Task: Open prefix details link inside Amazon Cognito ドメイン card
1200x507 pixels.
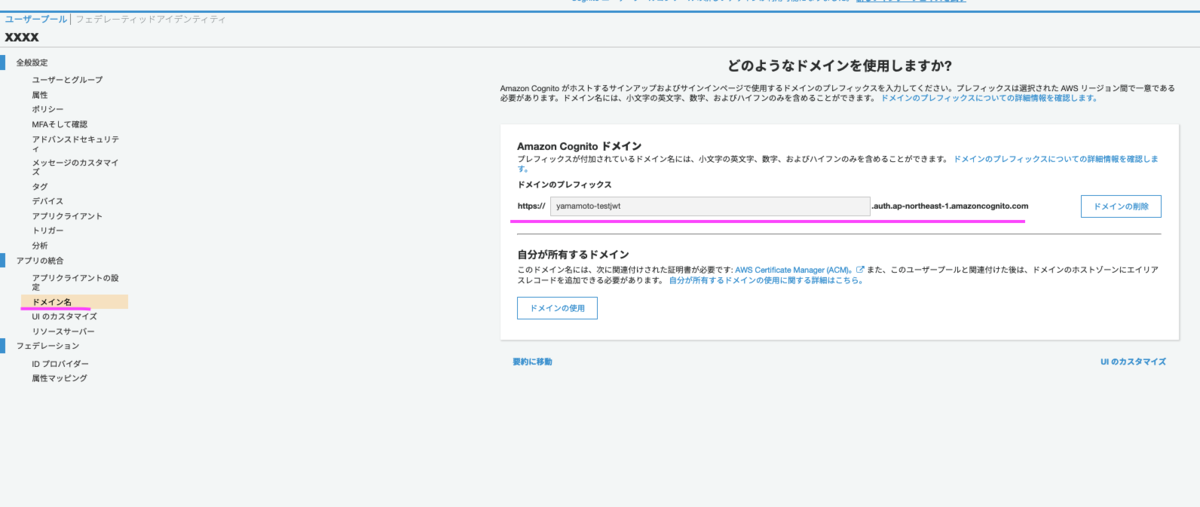Action: (x=1056, y=159)
